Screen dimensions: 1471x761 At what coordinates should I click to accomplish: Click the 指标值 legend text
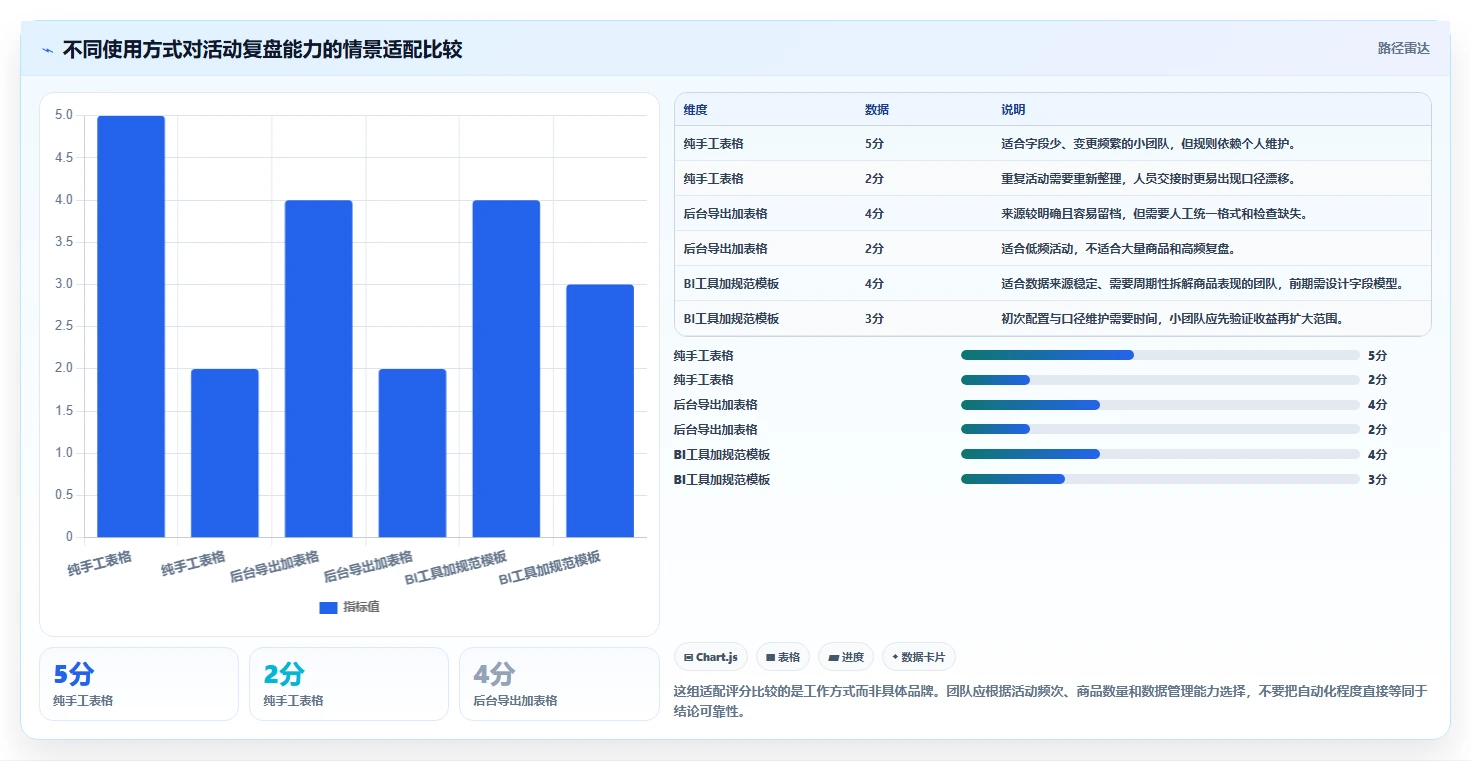(x=361, y=607)
